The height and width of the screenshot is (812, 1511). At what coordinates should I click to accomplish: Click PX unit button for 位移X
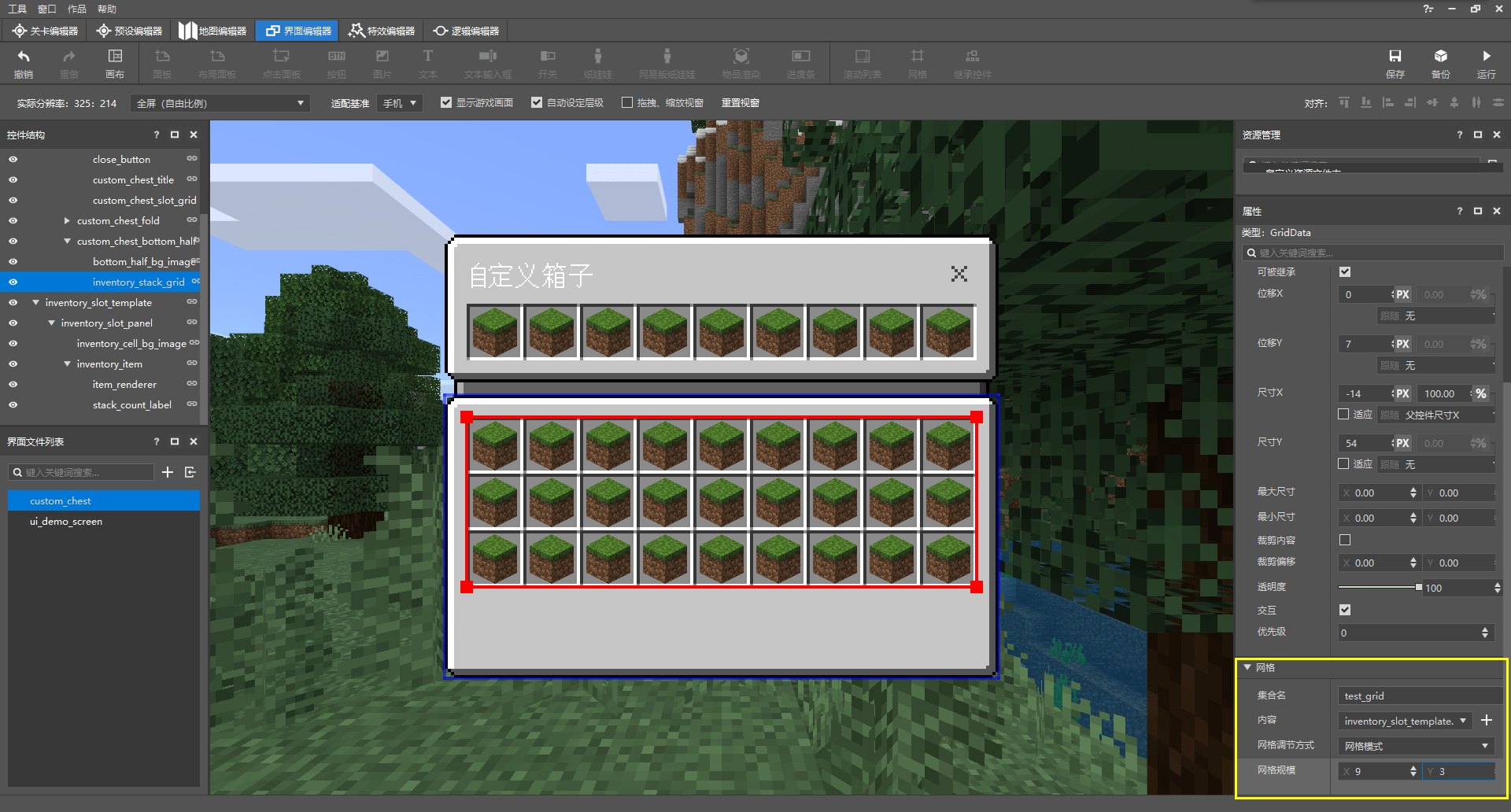coord(1402,294)
